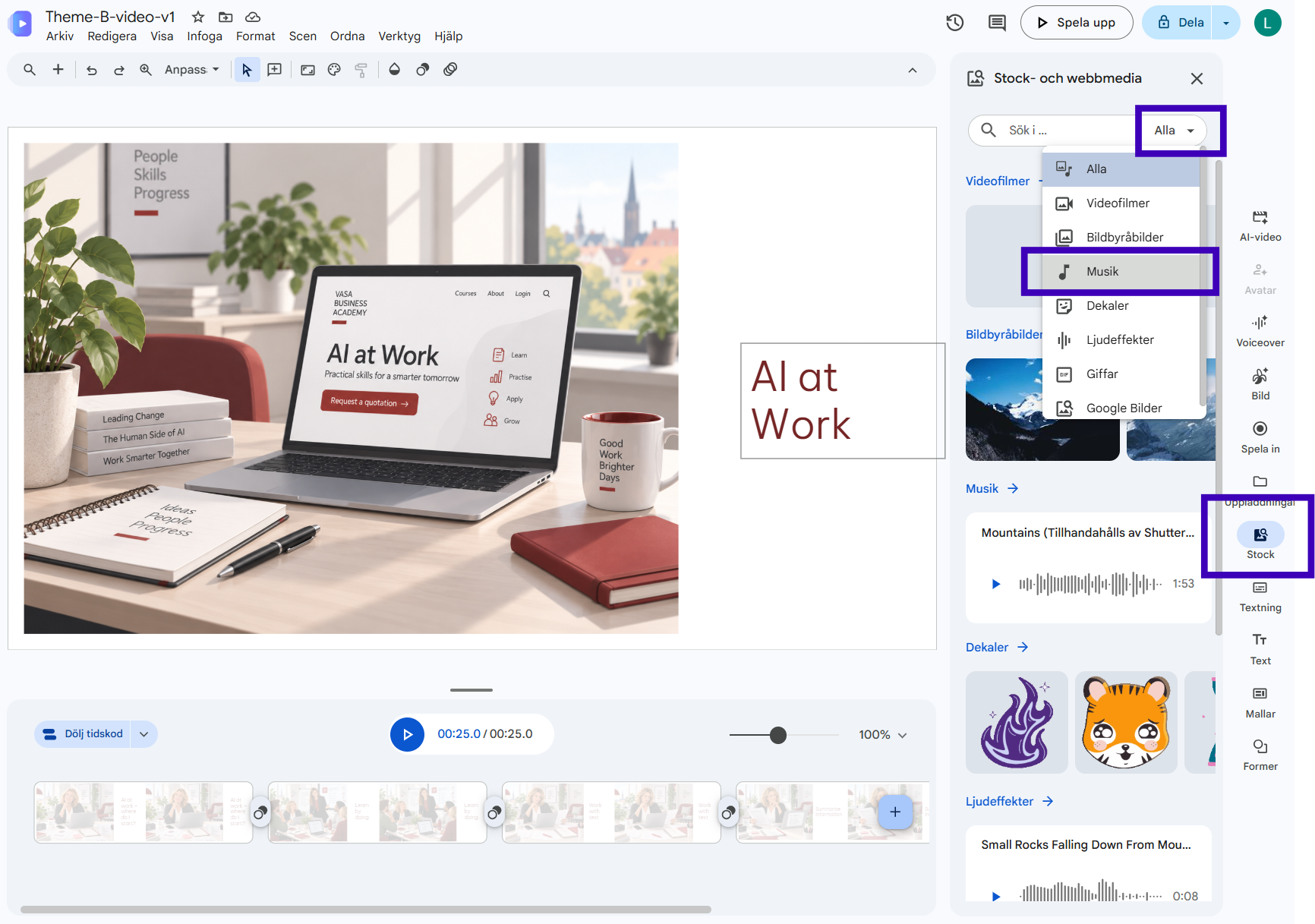Open the Mallar templates panel
The image size is (1315, 924).
pos(1260,703)
